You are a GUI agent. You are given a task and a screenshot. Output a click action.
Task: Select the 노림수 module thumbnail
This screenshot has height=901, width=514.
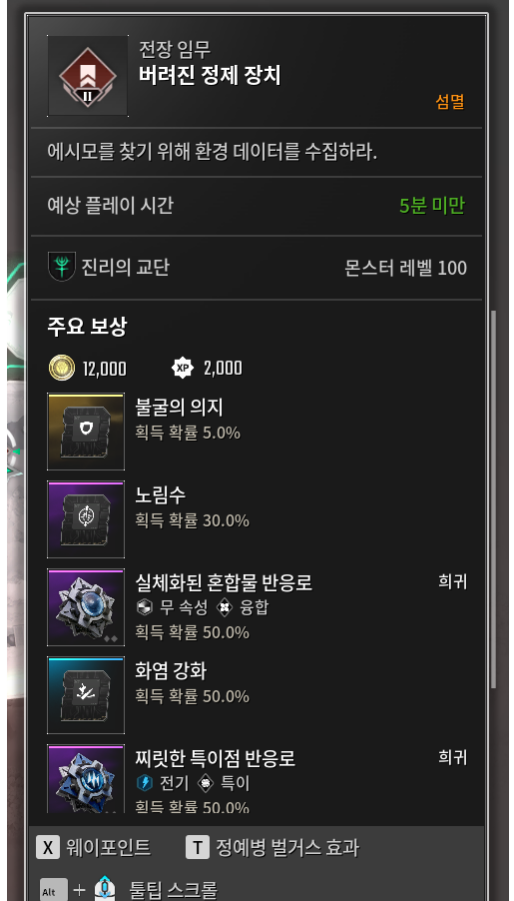86,519
